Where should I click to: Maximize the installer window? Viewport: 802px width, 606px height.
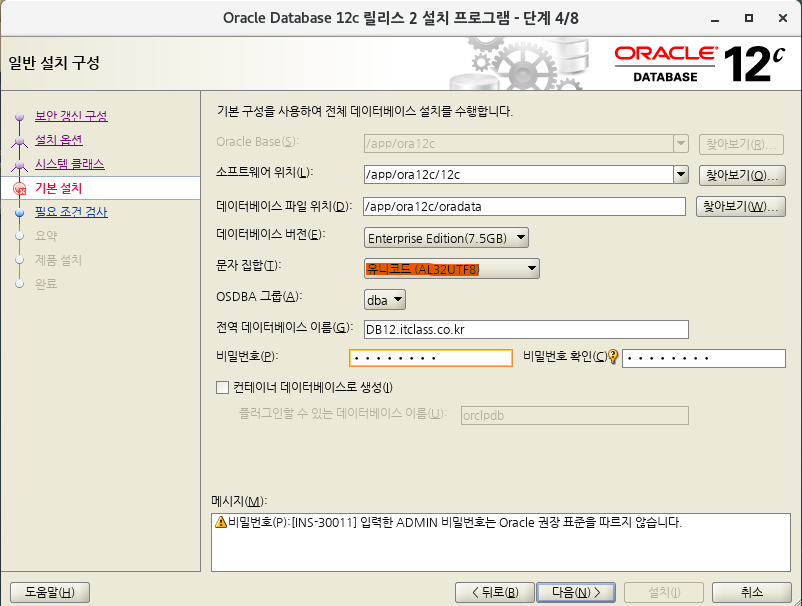[749, 18]
